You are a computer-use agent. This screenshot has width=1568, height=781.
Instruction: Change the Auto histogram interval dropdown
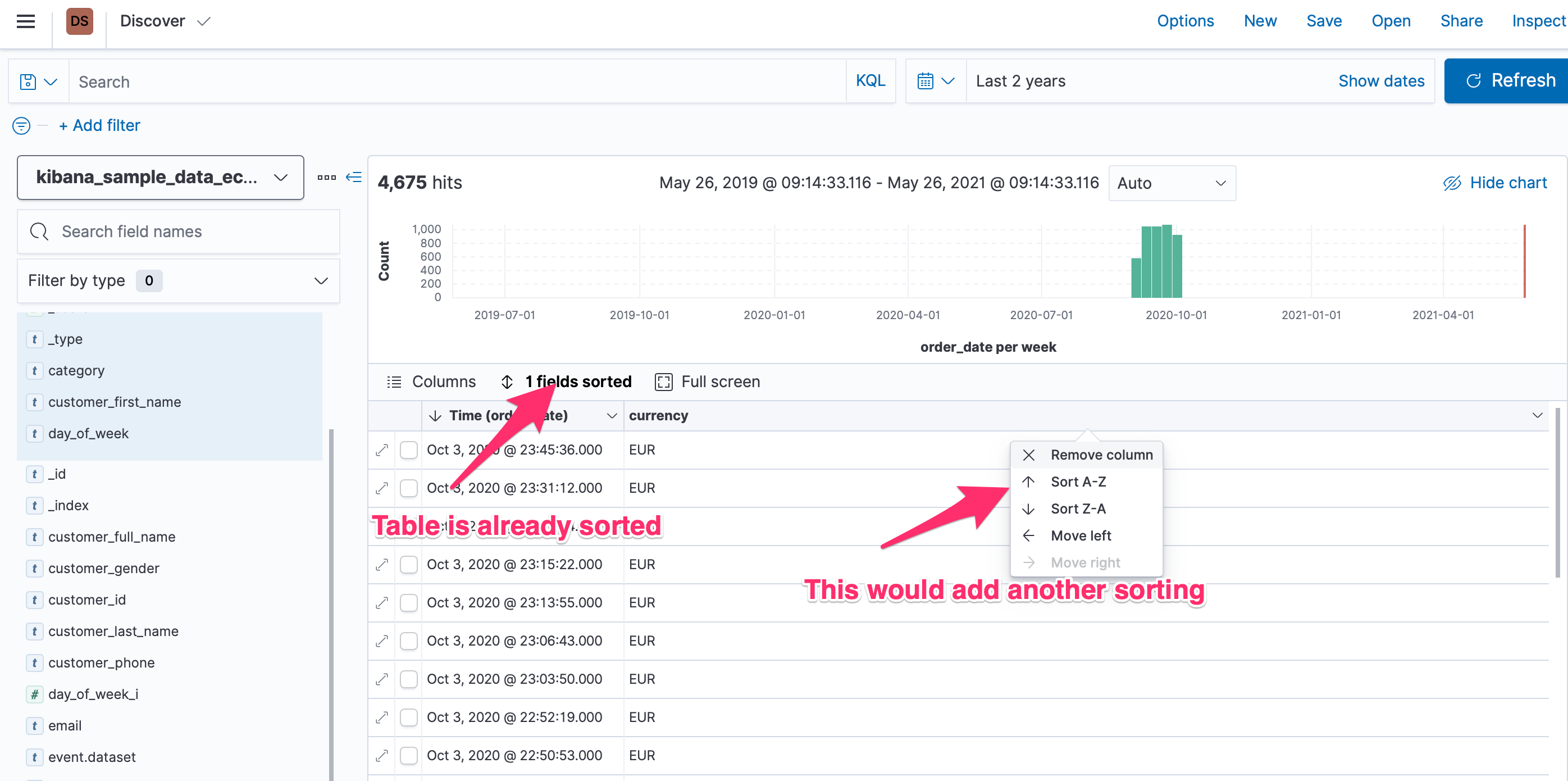click(1172, 183)
